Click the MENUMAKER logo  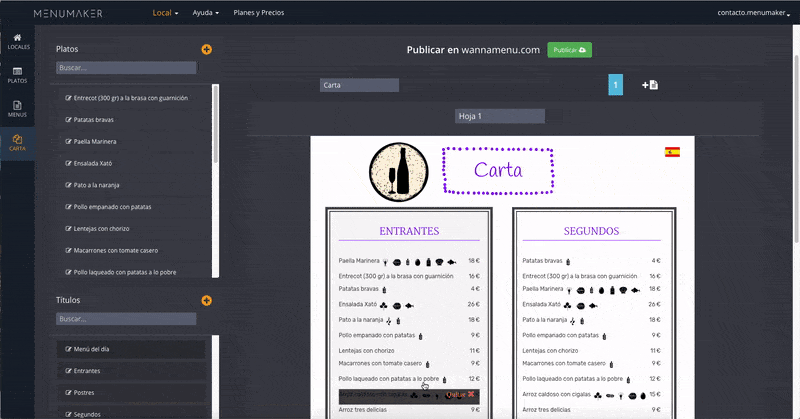pos(68,13)
